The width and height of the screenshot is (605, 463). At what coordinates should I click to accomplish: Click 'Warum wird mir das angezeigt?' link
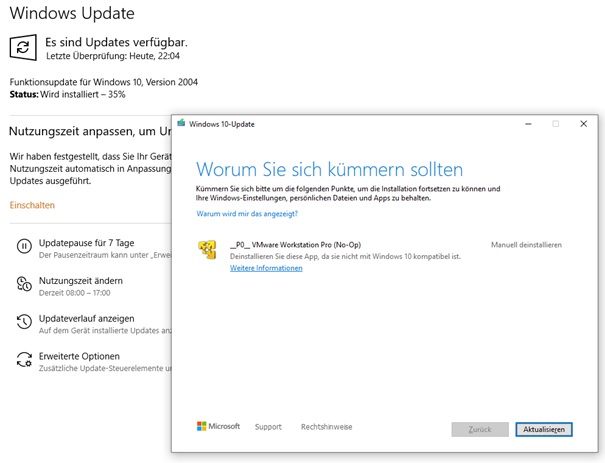[x=247, y=214]
